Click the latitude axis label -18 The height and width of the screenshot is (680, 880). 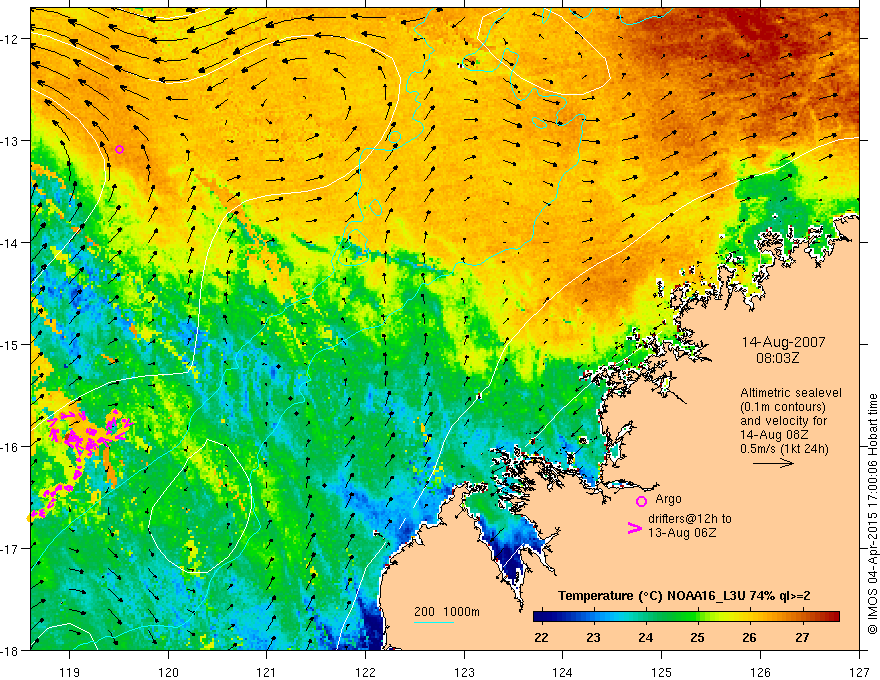click(x=10, y=650)
